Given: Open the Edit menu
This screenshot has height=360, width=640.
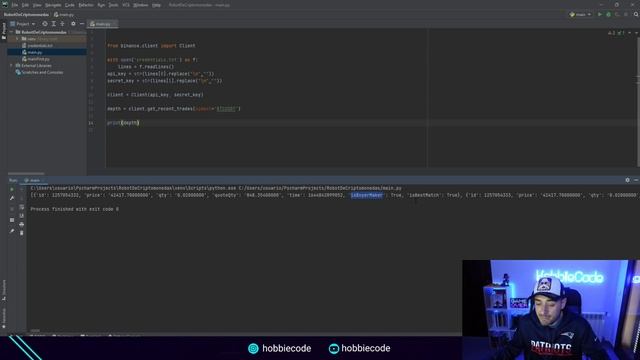Looking at the screenshot, I should click(x=25, y=5).
